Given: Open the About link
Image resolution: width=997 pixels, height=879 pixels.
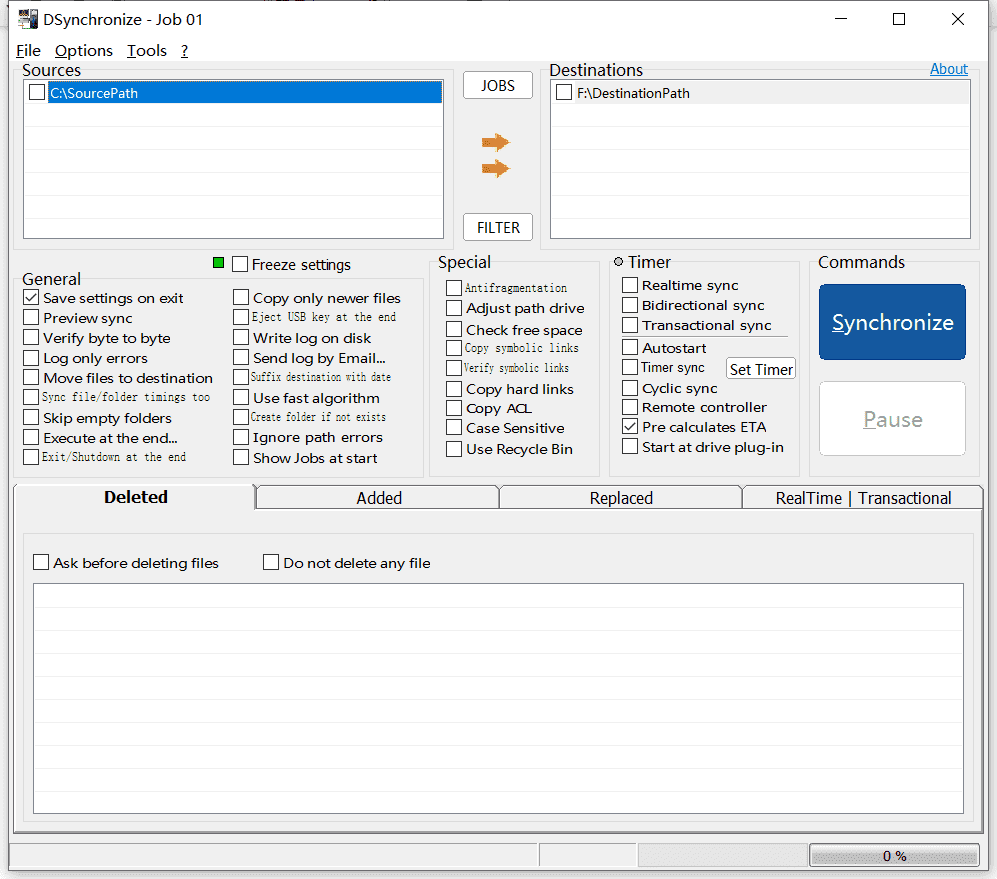Looking at the screenshot, I should pyautogui.click(x=949, y=69).
